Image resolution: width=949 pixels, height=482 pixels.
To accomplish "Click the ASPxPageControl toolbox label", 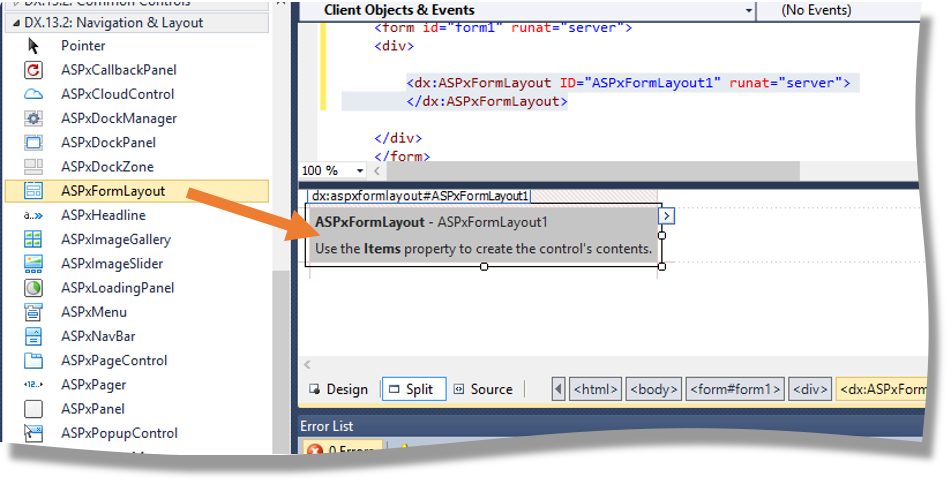I will tap(114, 360).
